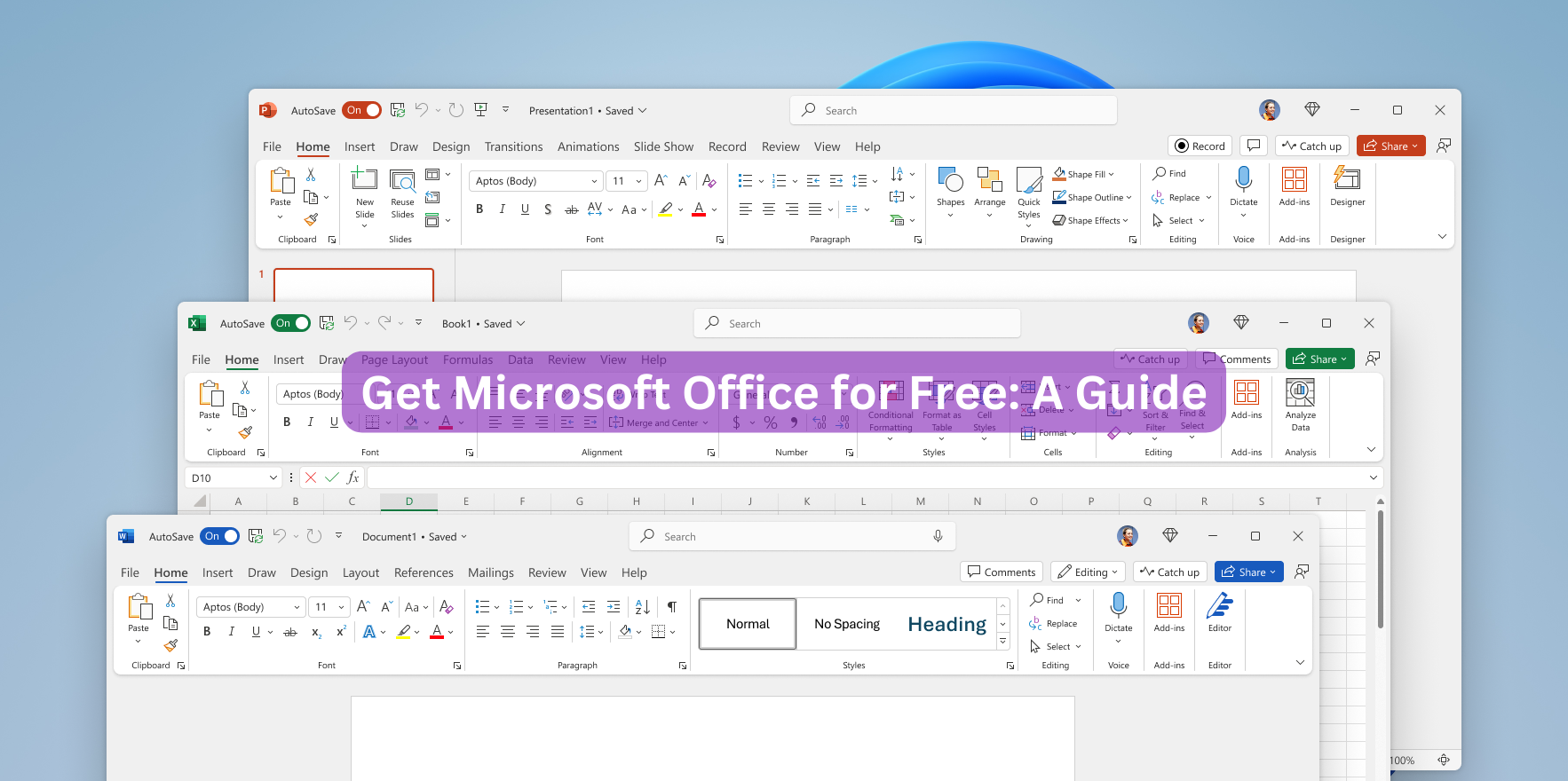Toggle text shadow in PowerPoint font group

coord(548,209)
